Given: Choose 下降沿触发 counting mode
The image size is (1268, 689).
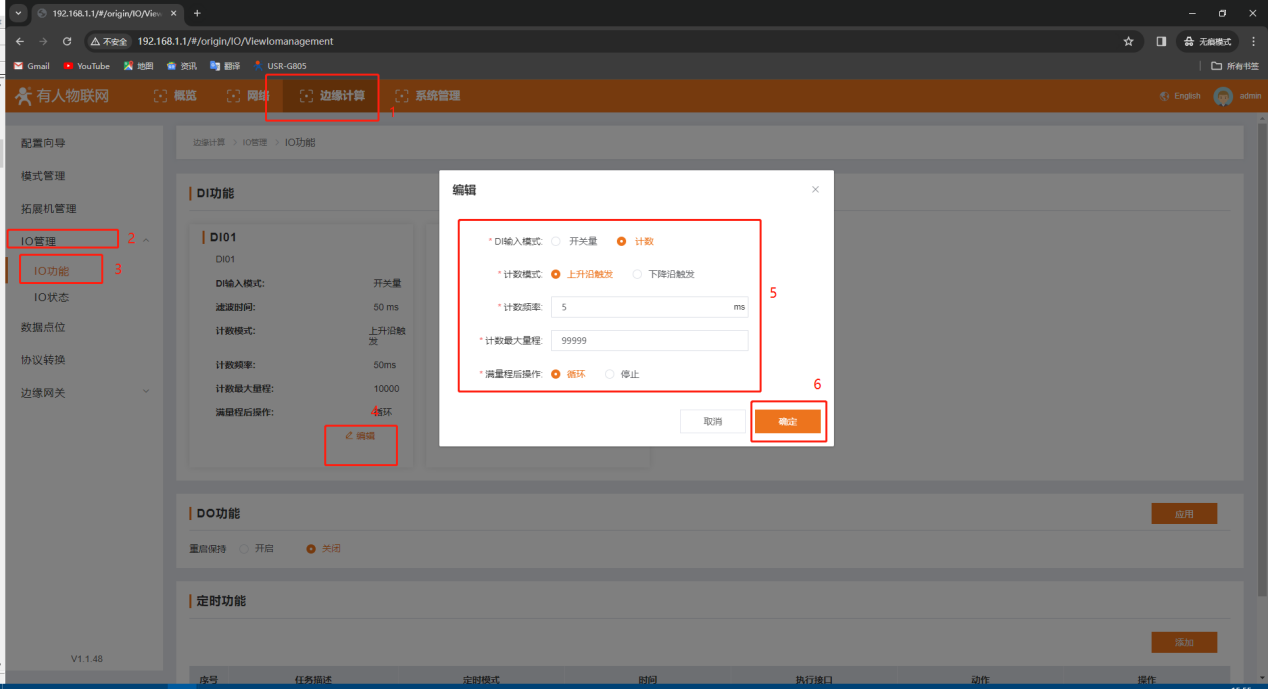Looking at the screenshot, I should [638, 274].
